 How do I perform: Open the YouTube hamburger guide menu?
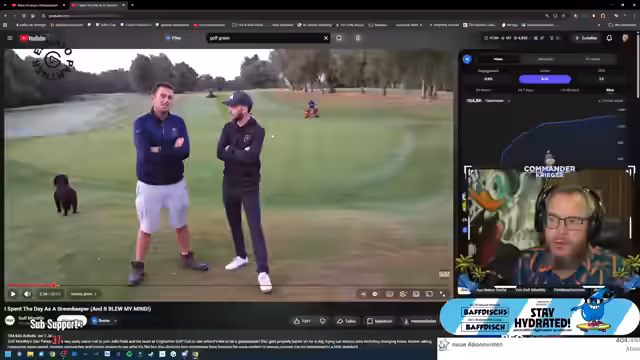pos(10,38)
